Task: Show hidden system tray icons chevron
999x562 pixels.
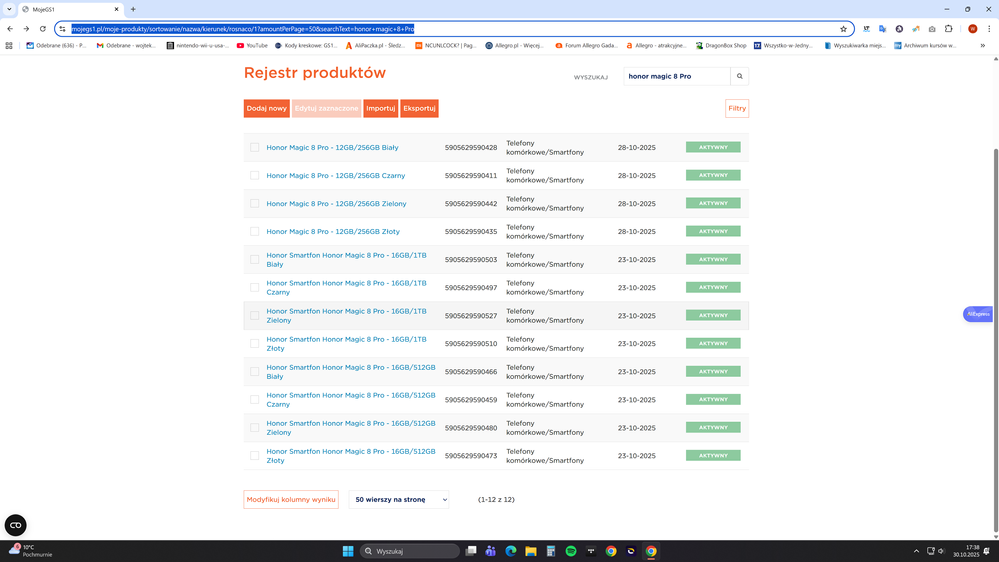Action: (916, 551)
